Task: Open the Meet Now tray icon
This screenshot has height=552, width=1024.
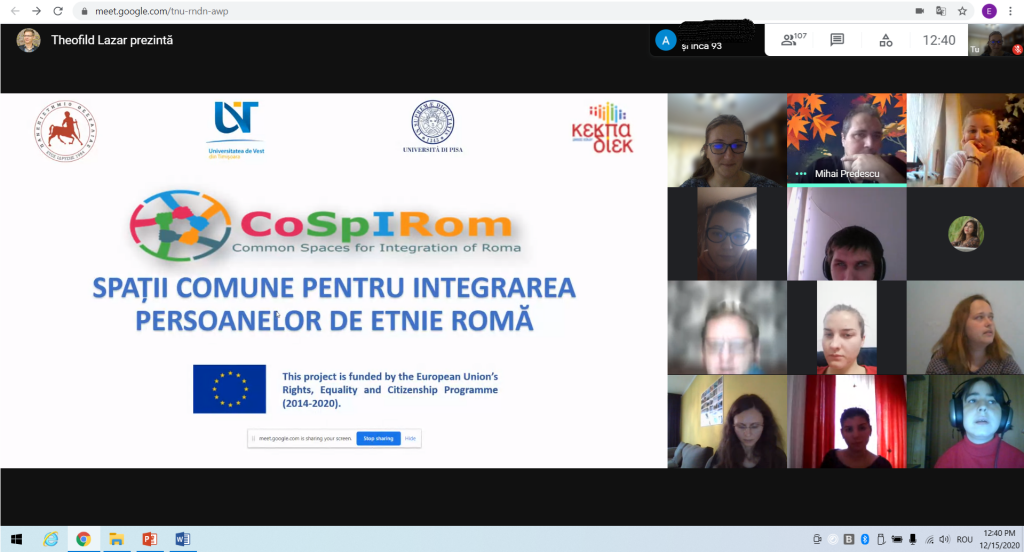Action: (x=817, y=539)
